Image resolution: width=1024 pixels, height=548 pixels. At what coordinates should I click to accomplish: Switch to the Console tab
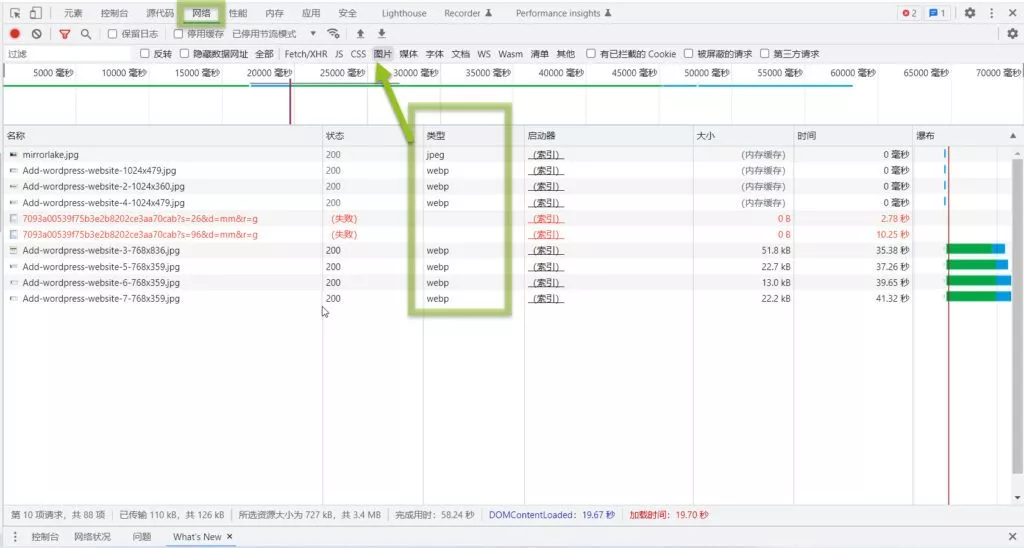pyautogui.click(x=114, y=13)
